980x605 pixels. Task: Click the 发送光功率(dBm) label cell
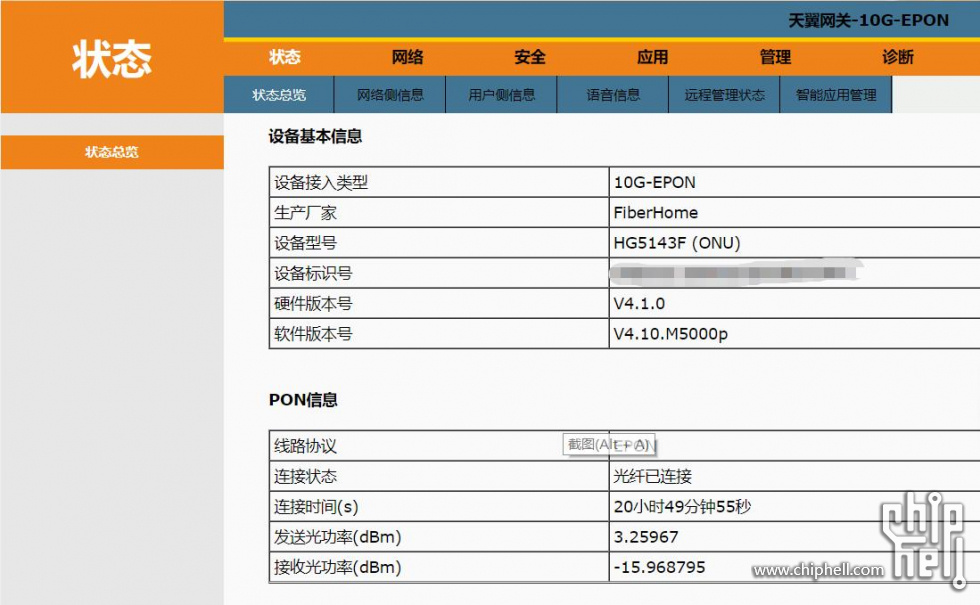439,537
